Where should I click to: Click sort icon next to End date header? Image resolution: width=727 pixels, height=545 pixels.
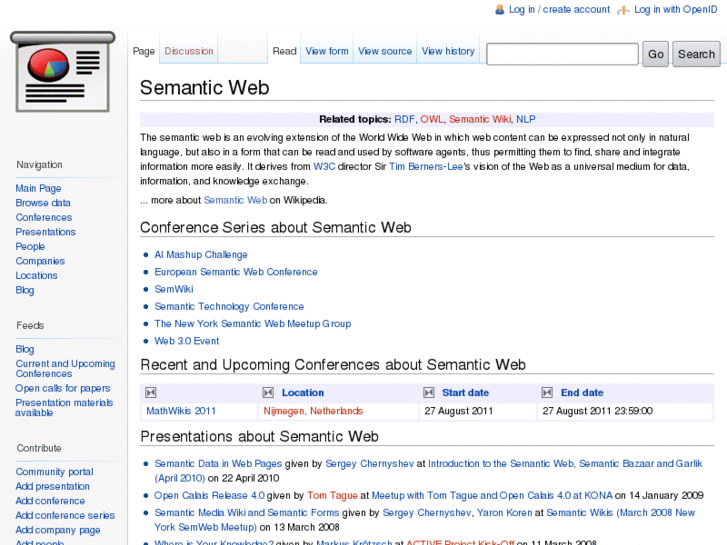coord(547,393)
